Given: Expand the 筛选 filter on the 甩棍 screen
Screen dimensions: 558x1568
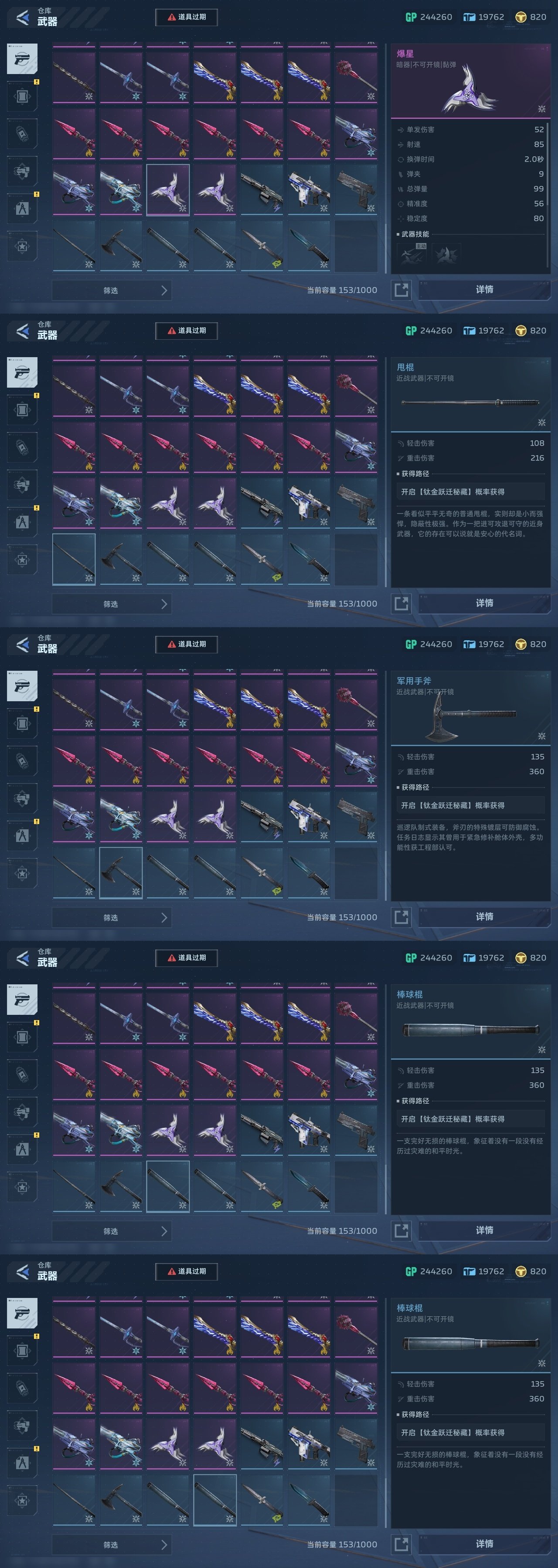Looking at the screenshot, I should pos(112,604).
